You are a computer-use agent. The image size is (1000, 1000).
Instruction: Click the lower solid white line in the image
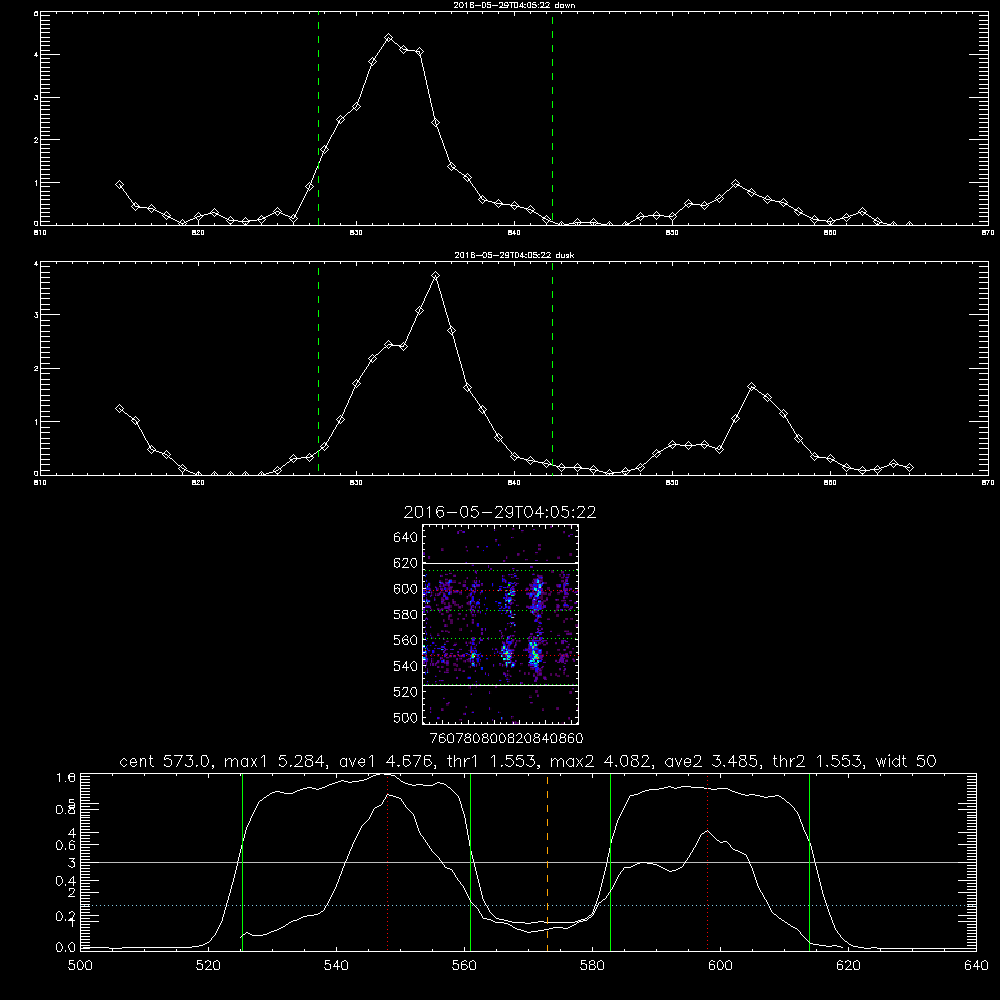[500, 685]
